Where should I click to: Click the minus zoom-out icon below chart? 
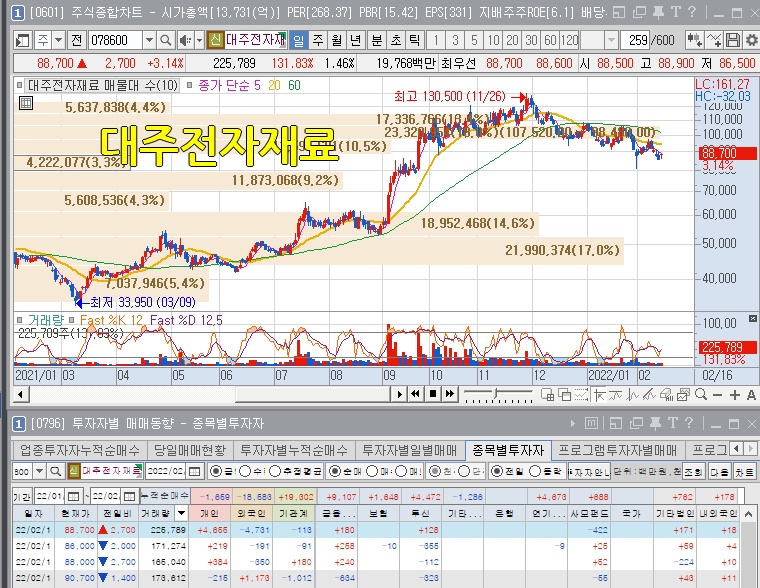click(x=718, y=395)
